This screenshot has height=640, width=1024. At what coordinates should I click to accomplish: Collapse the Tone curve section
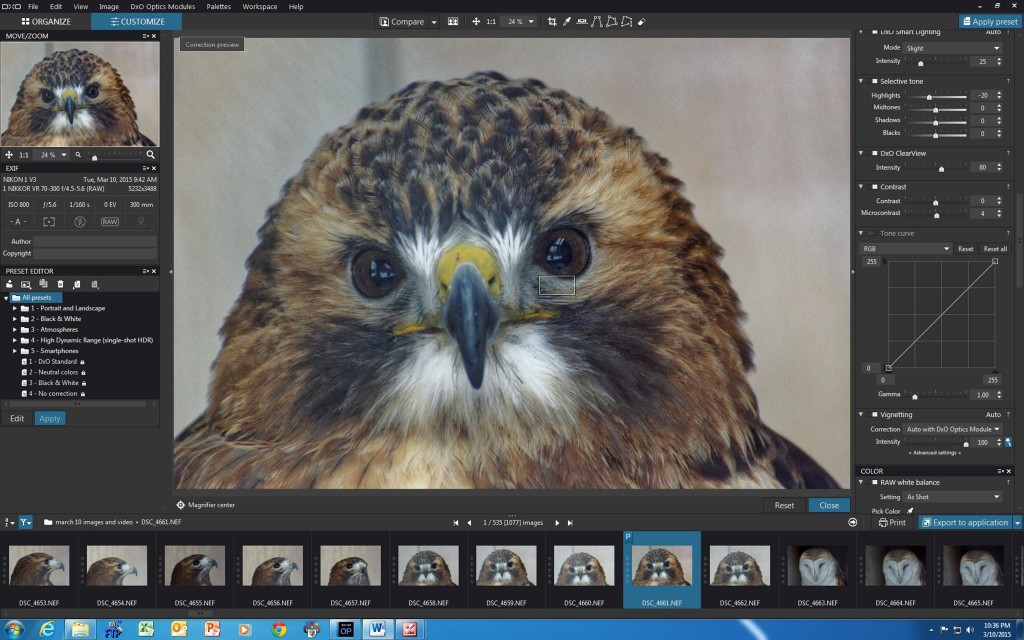click(861, 233)
